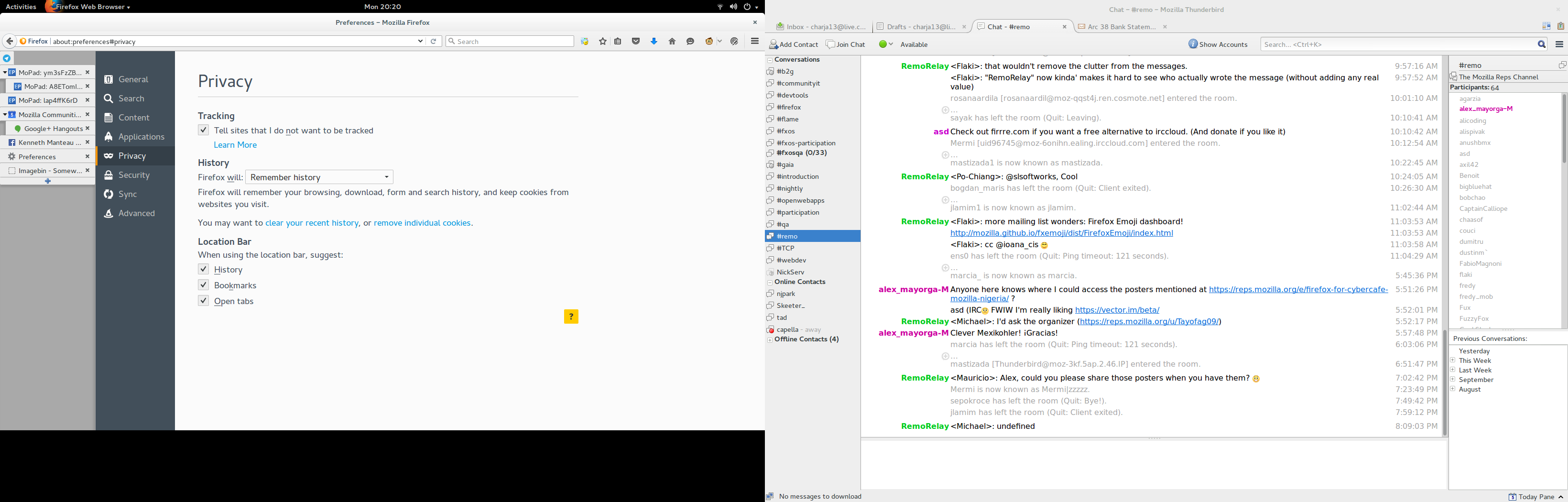Image resolution: width=1568 pixels, height=502 pixels.
Task: Go back with Firefox back arrow
Action: pos(9,42)
